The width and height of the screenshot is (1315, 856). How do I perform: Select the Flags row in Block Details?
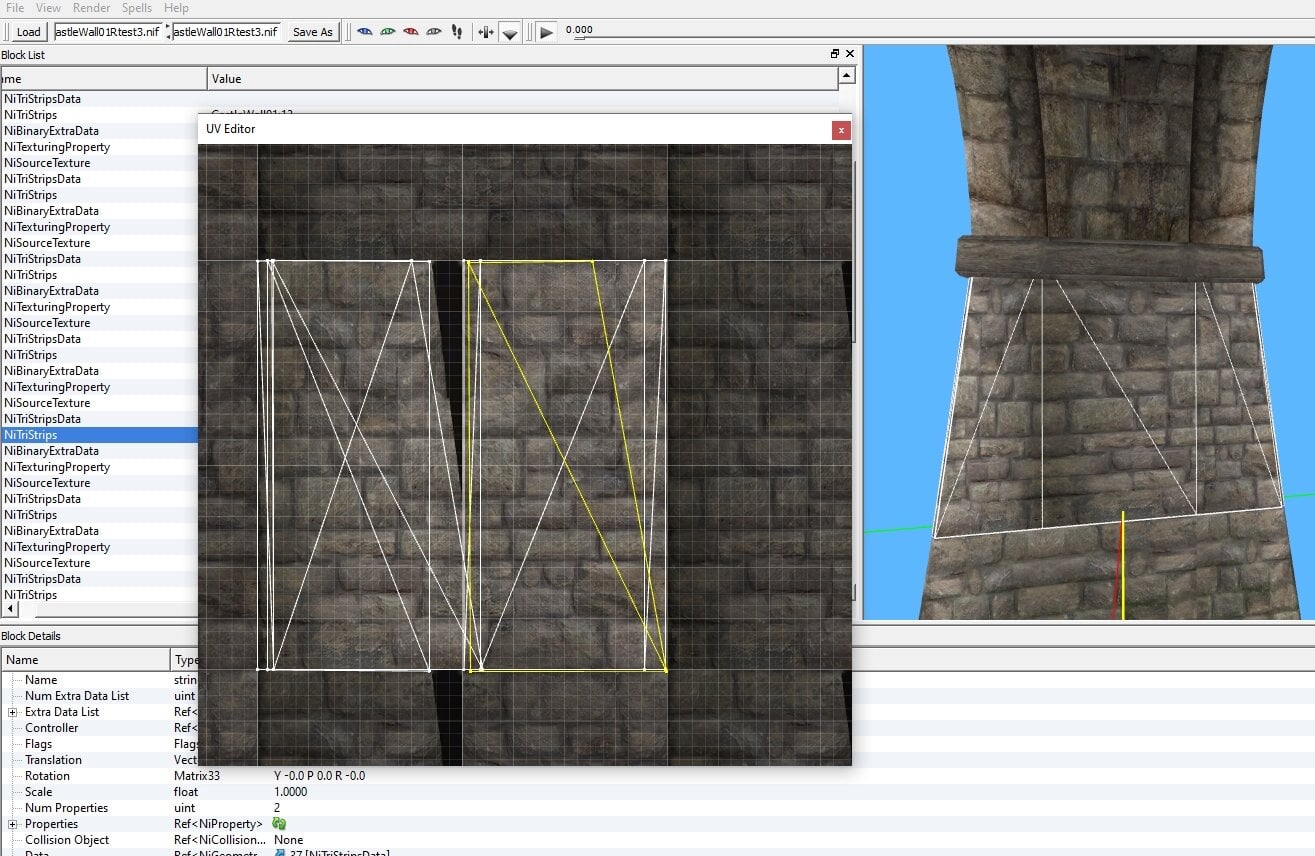pos(99,744)
